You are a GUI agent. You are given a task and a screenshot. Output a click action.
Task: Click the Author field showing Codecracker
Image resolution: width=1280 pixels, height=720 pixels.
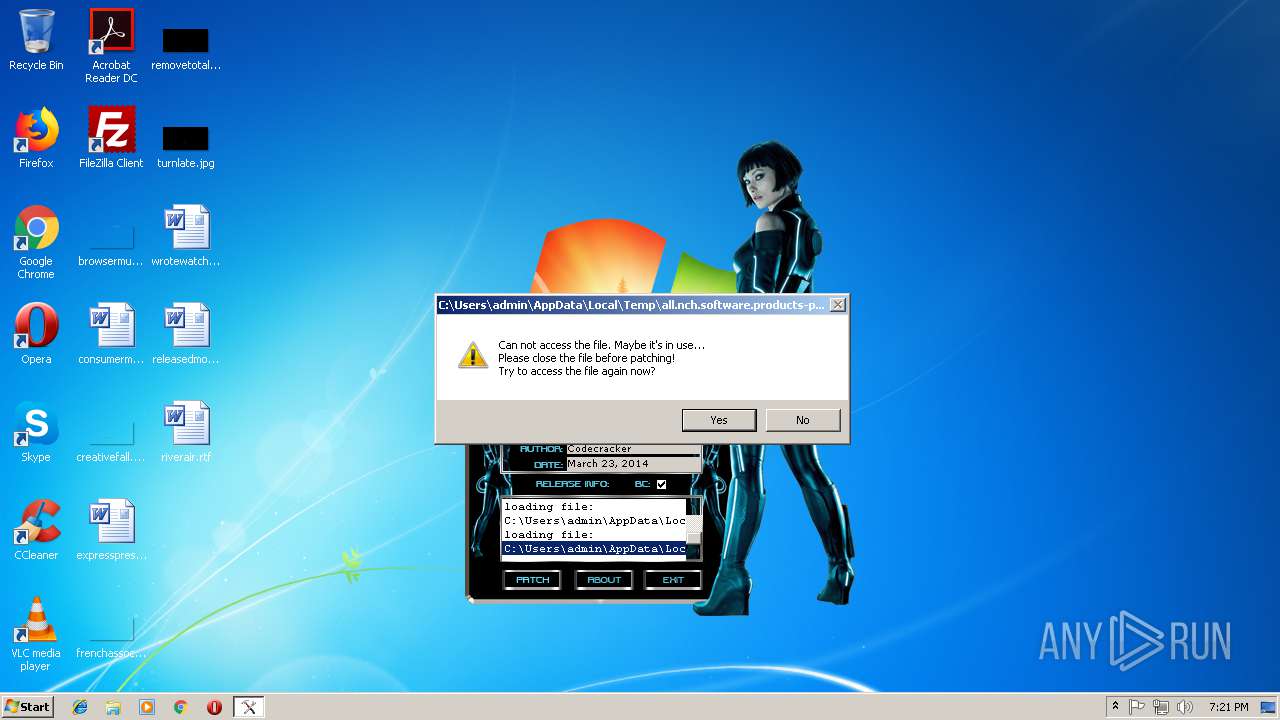pyautogui.click(x=633, y=449)
